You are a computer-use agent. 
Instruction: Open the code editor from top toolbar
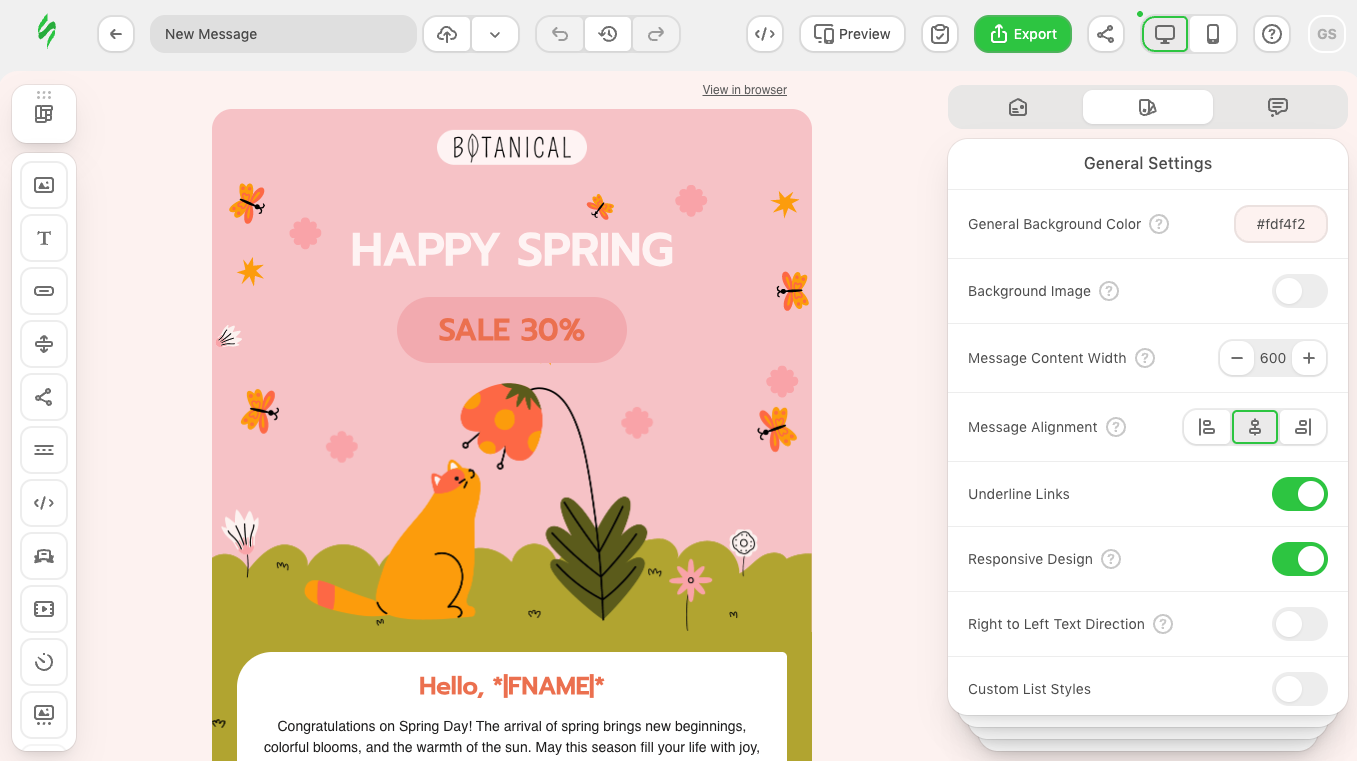point(765,34)
